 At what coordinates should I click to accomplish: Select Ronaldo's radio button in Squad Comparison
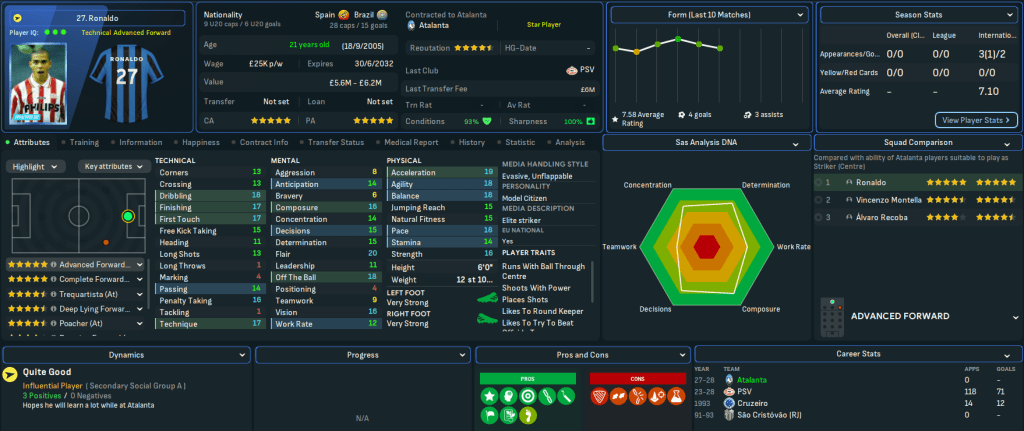point(819,183)
